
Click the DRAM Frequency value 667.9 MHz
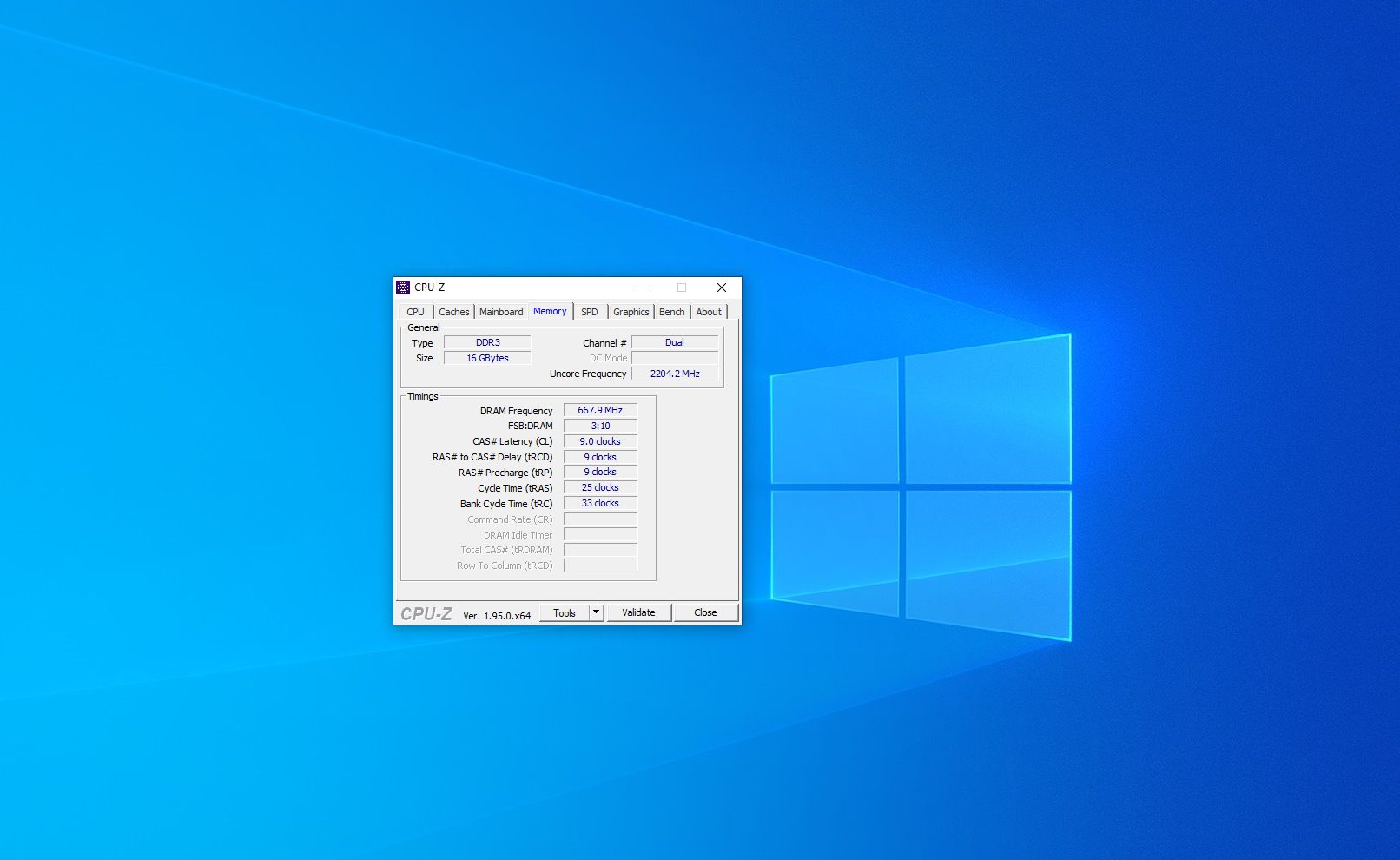[600, 410]
